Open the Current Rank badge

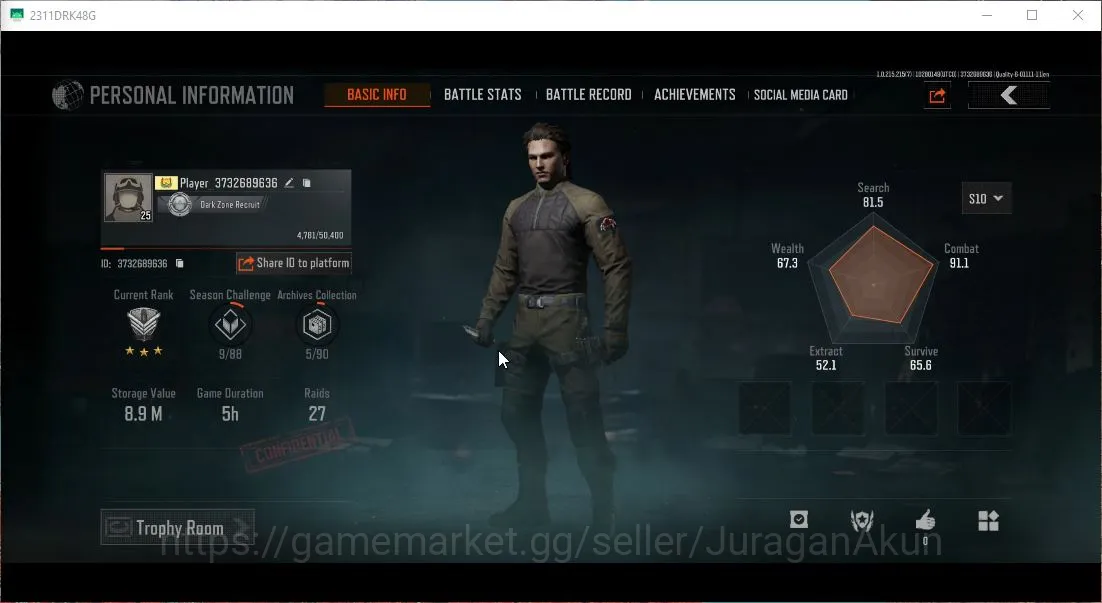[143, 325]
